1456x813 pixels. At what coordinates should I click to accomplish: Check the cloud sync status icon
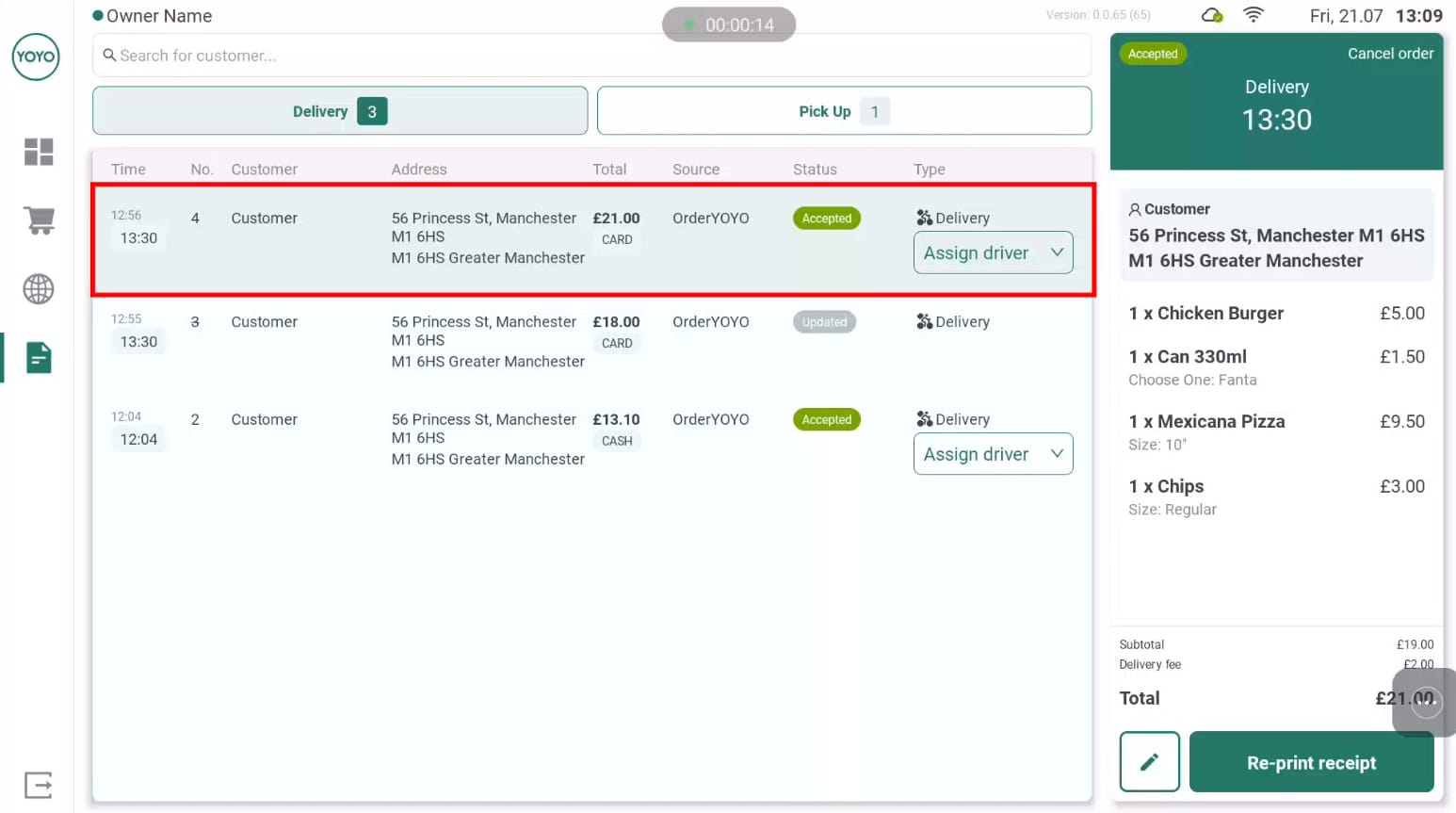1212,15
